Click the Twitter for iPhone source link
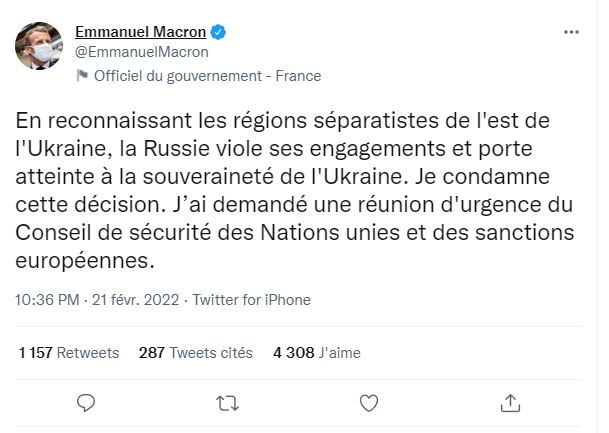The image size is (609, 433). tap(251, 299)
